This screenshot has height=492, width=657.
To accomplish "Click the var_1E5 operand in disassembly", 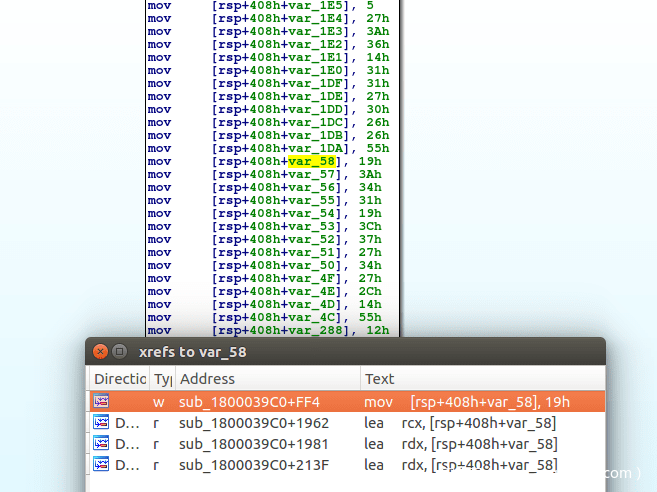I will tap(314, 5).
